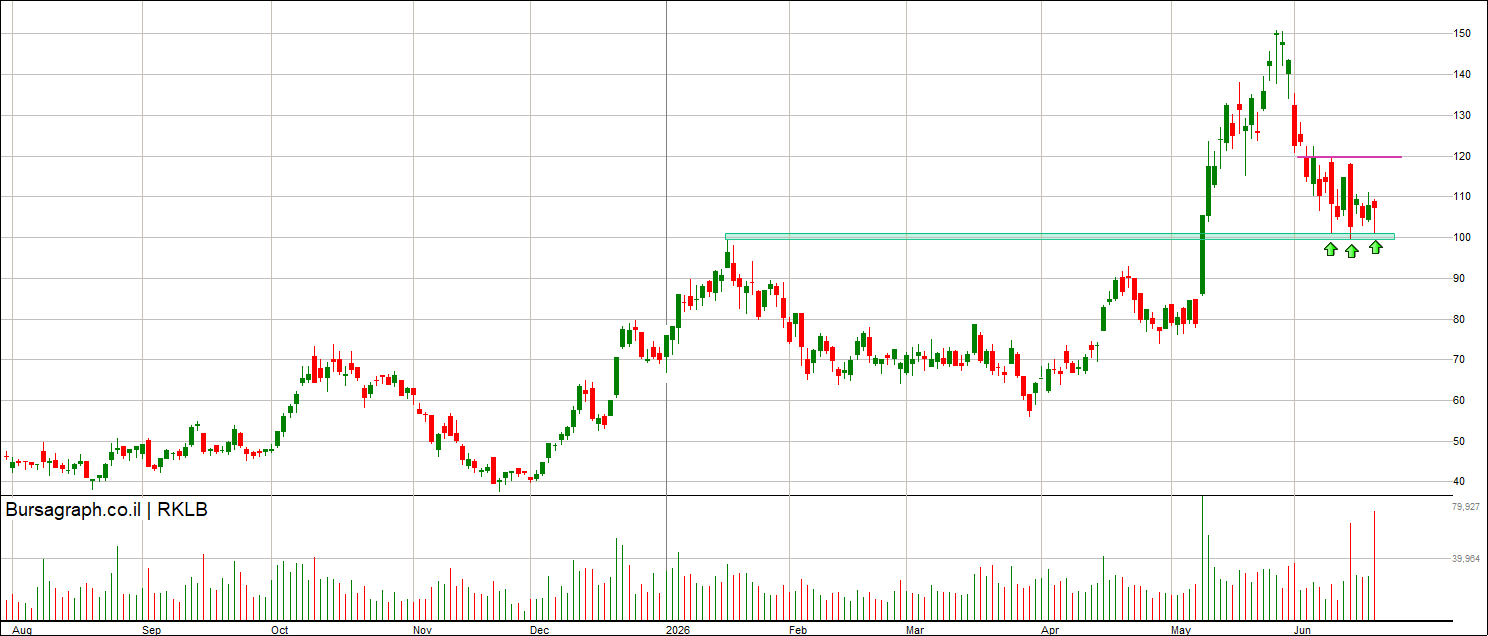This screenshot has width=1488, height=636.
Task: Click the first green up arrow marker
Action: (x=1331, y=249)
